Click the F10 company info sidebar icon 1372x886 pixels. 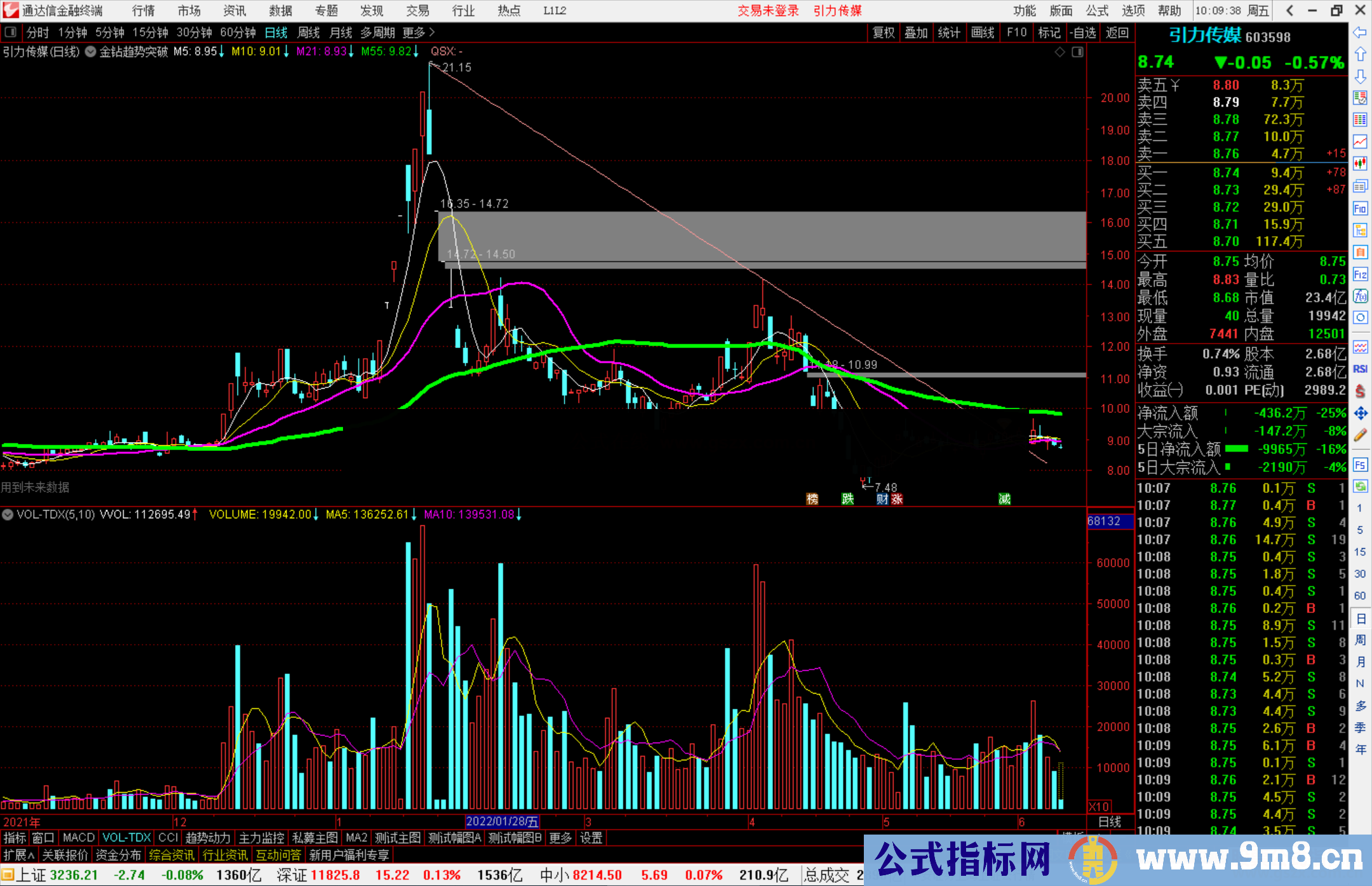click(x=1360, y=208)
